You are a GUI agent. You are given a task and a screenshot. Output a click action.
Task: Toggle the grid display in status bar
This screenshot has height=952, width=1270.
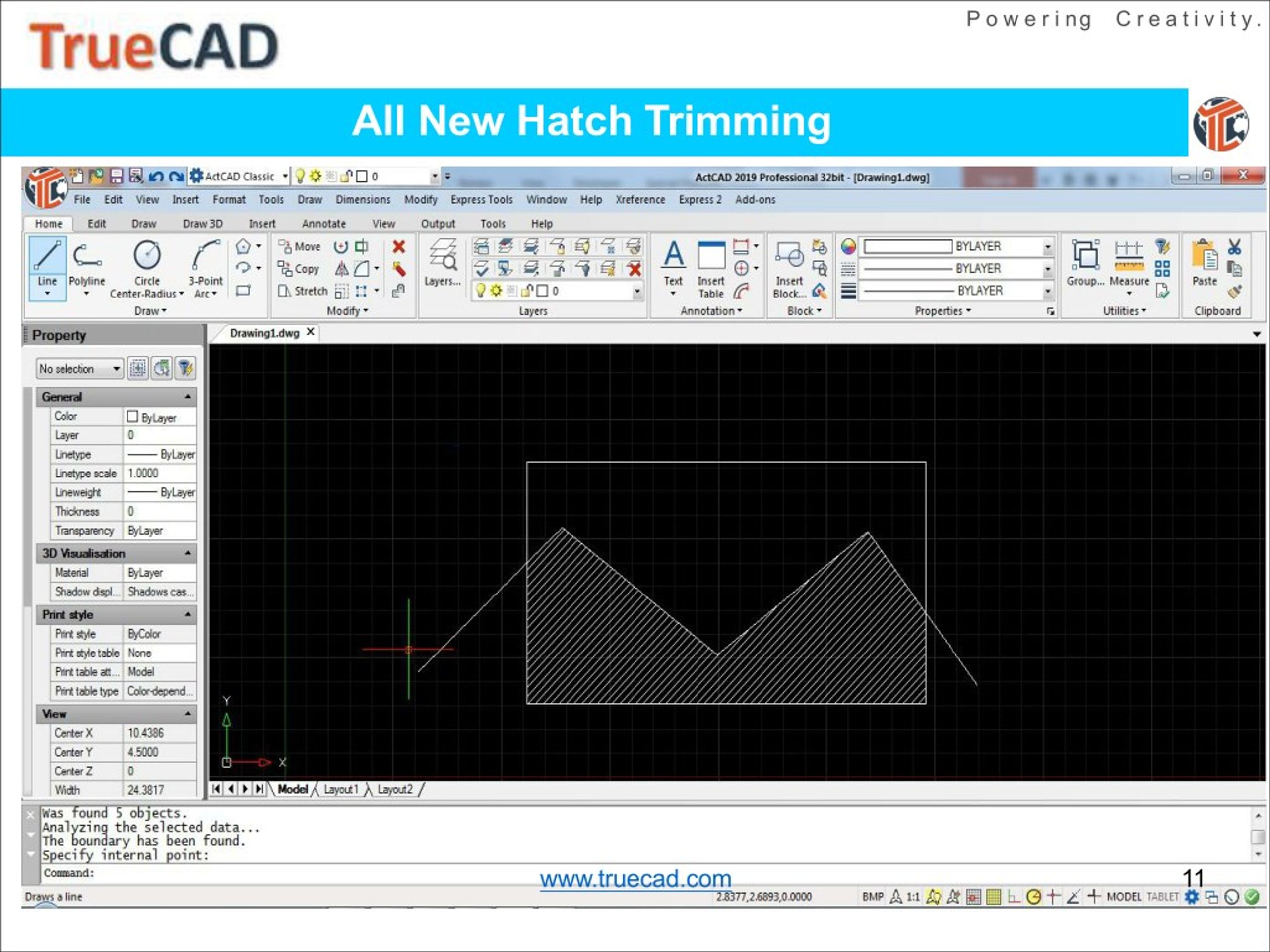[993, 896]
